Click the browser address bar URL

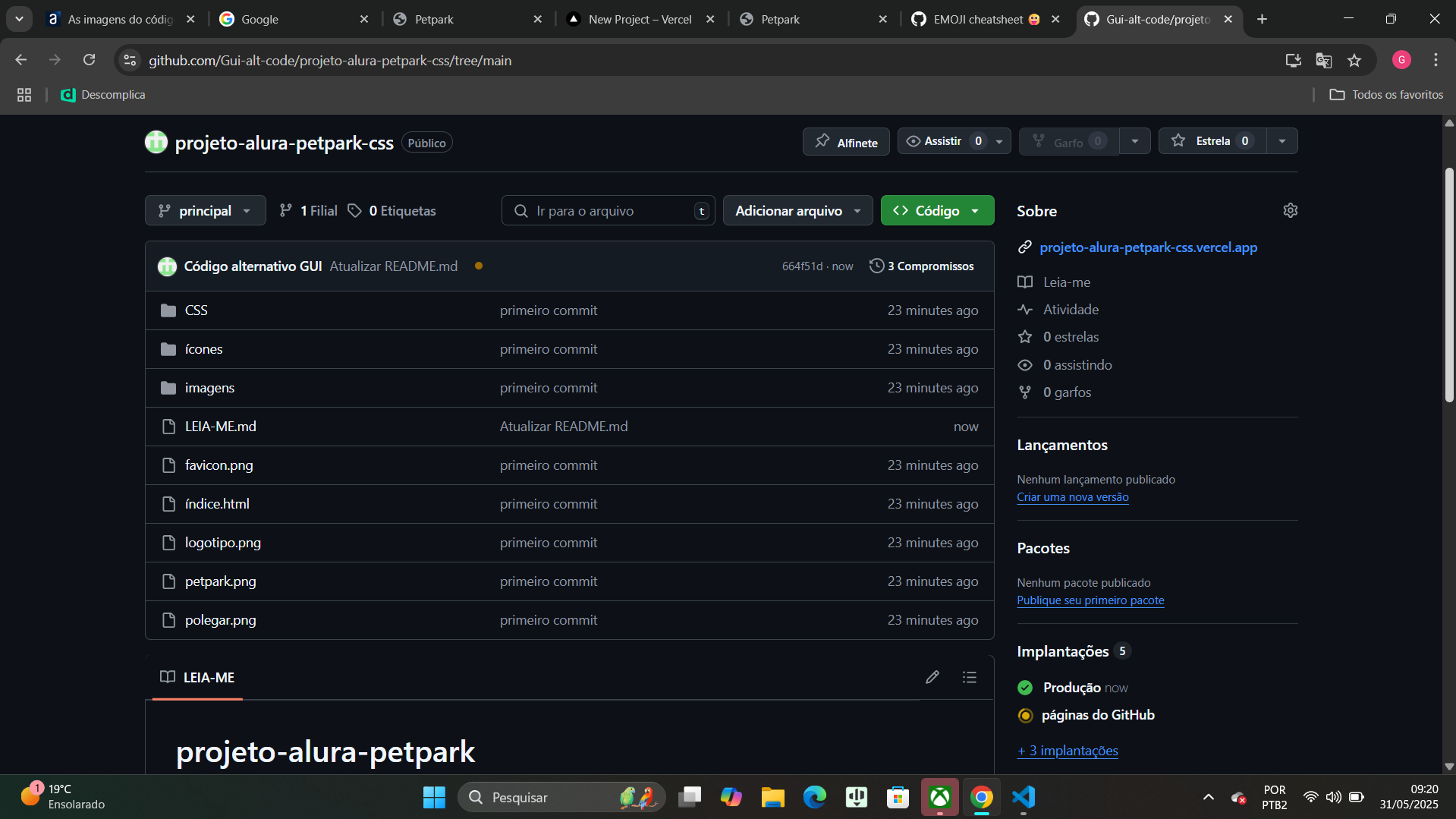click(x=330, y=60)
